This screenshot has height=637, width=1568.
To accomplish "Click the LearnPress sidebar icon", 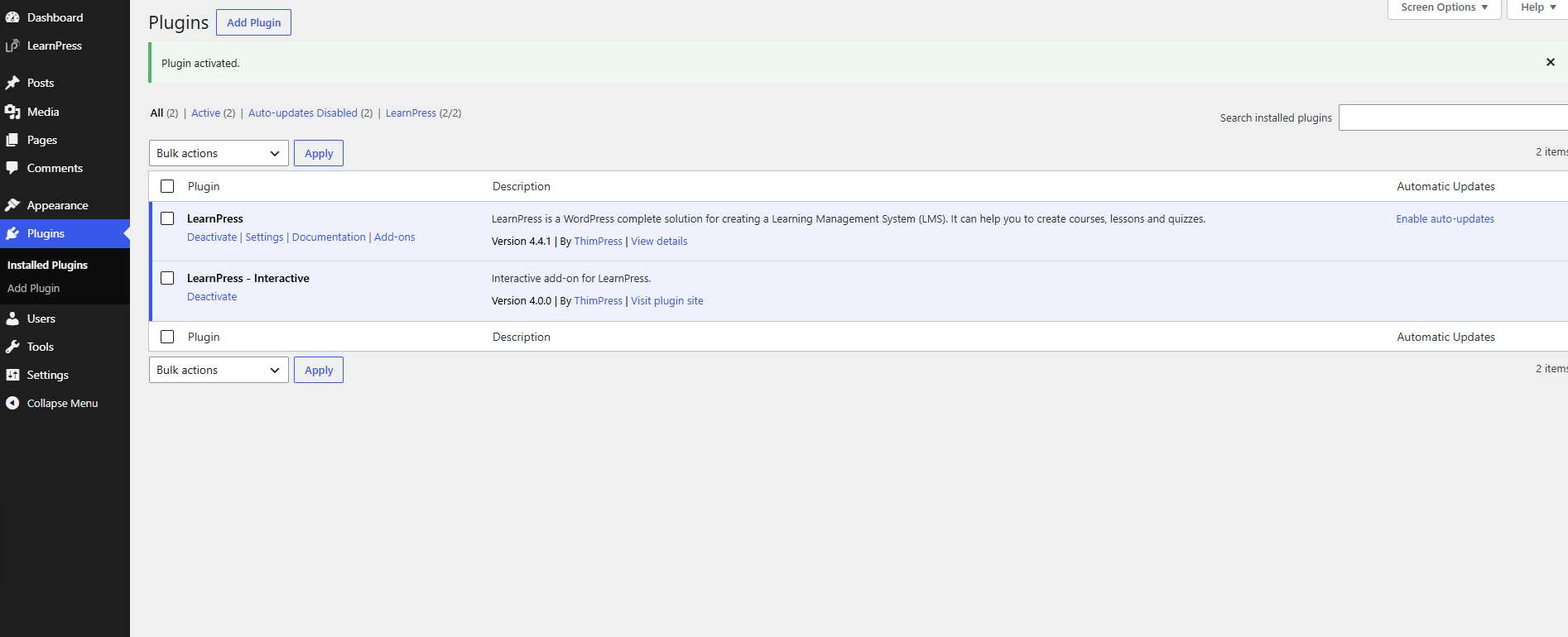I will [12, 45].
